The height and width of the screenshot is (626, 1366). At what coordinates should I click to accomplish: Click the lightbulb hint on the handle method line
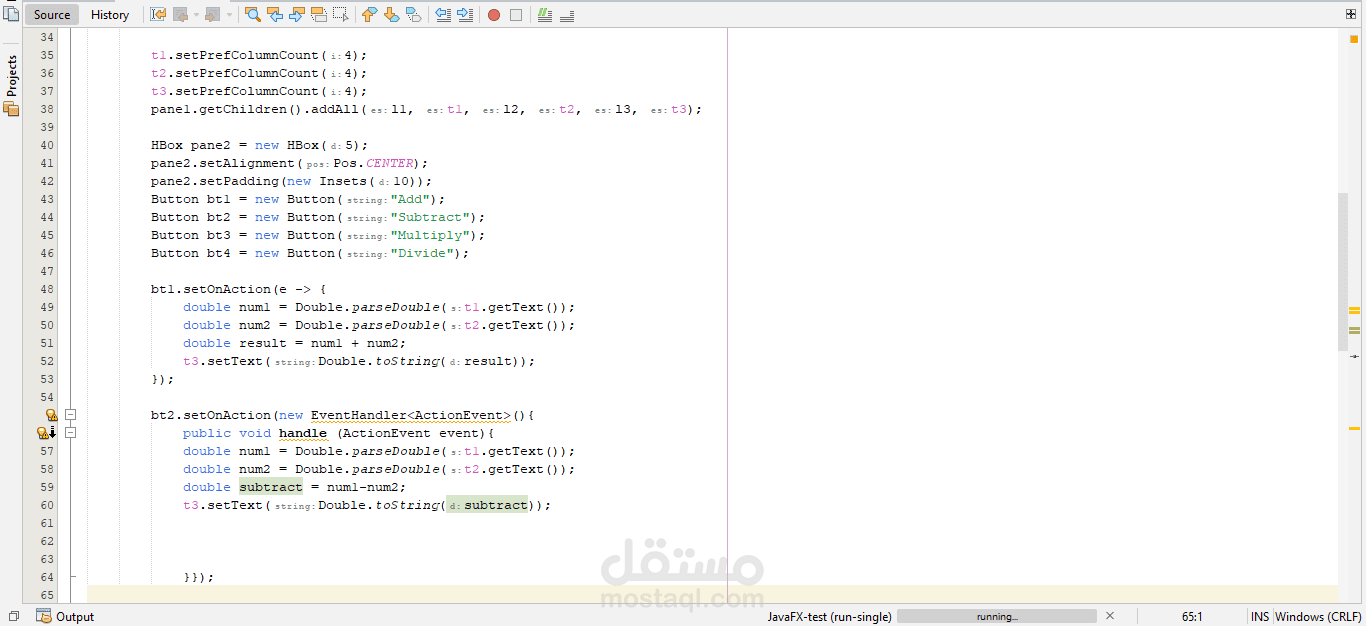tap(45, 433)
